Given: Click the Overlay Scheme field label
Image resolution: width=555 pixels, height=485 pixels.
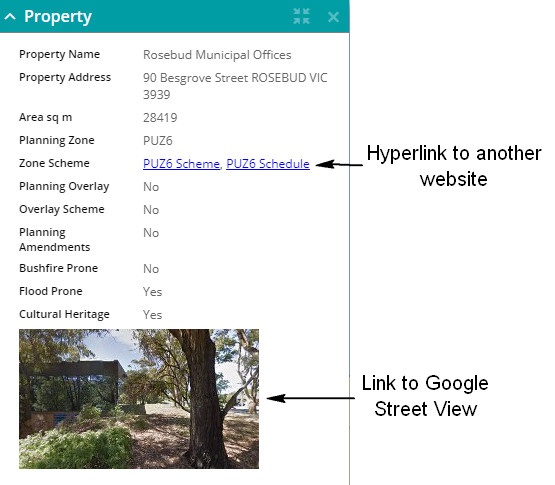Looking at the screenshot, I should 62,209.
